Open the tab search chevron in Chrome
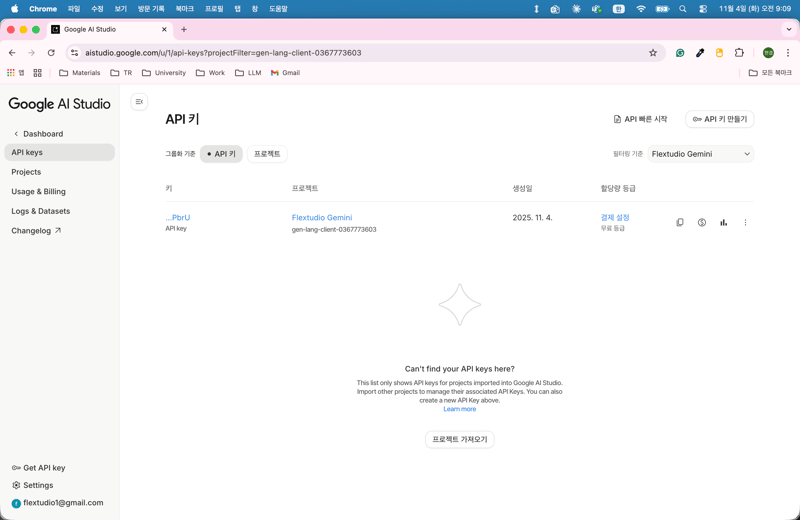The width and height of the screenshot is (800, 520). (789, 30)
